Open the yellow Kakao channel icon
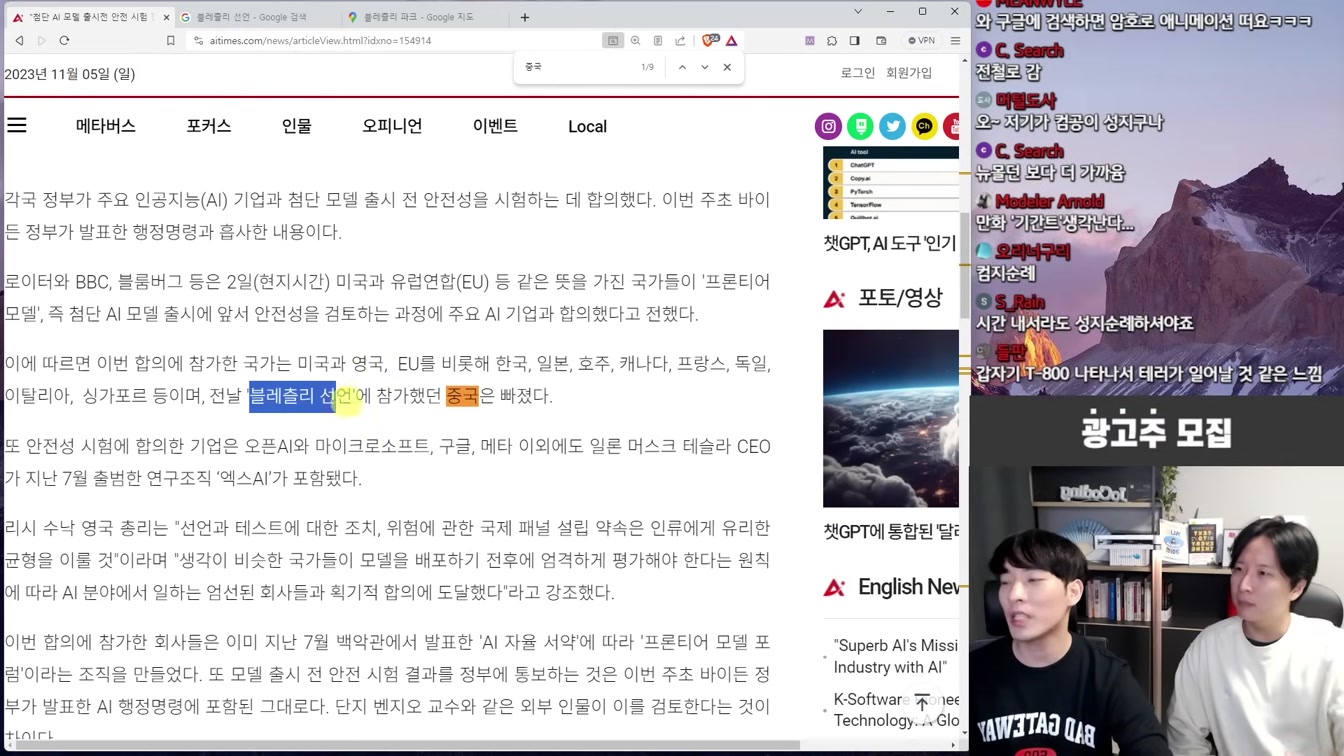 tap(924, 126)
